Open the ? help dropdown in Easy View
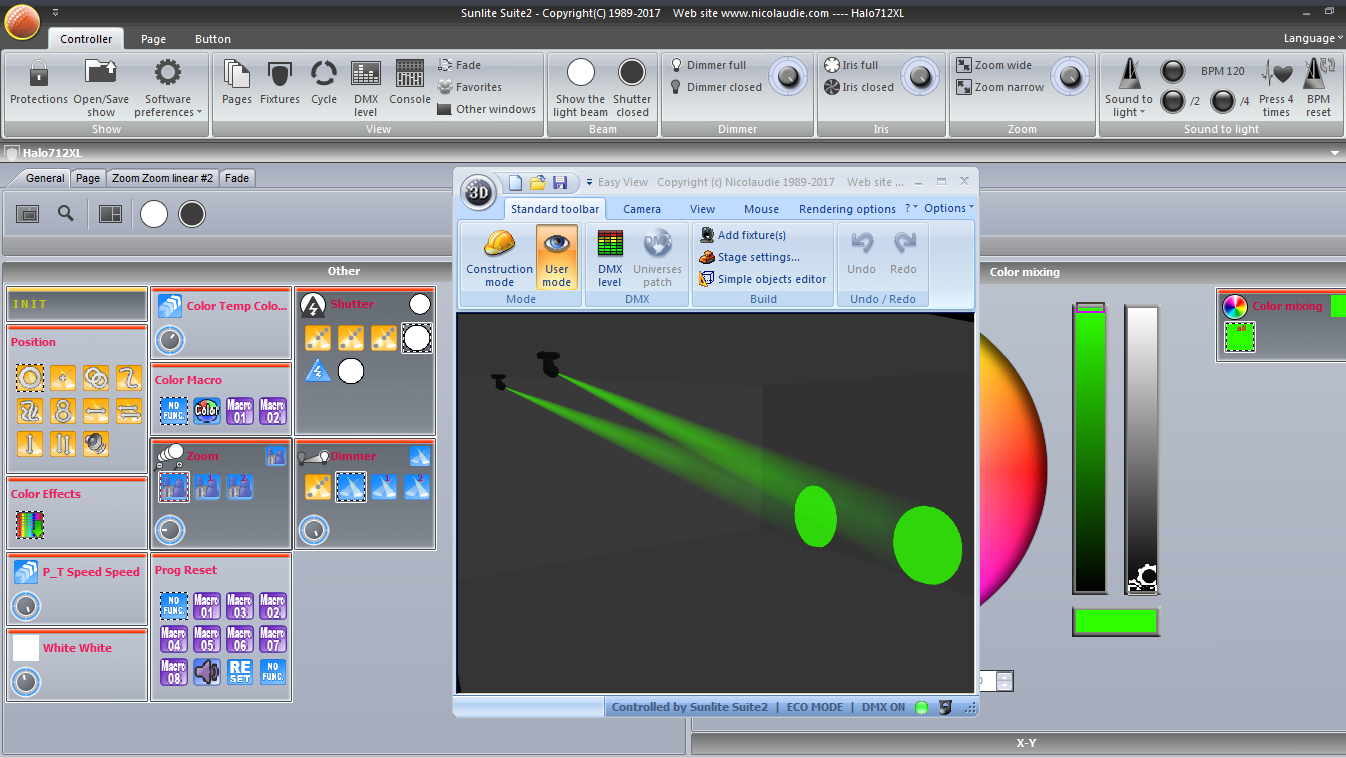The image size is (1346, 758). 911,208
